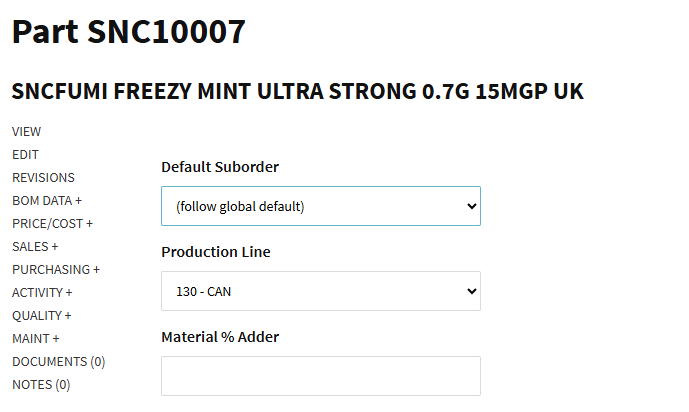The image size is (689, 412).
Task: Expand the PRICE/COST + submenu
Action: 52,224
